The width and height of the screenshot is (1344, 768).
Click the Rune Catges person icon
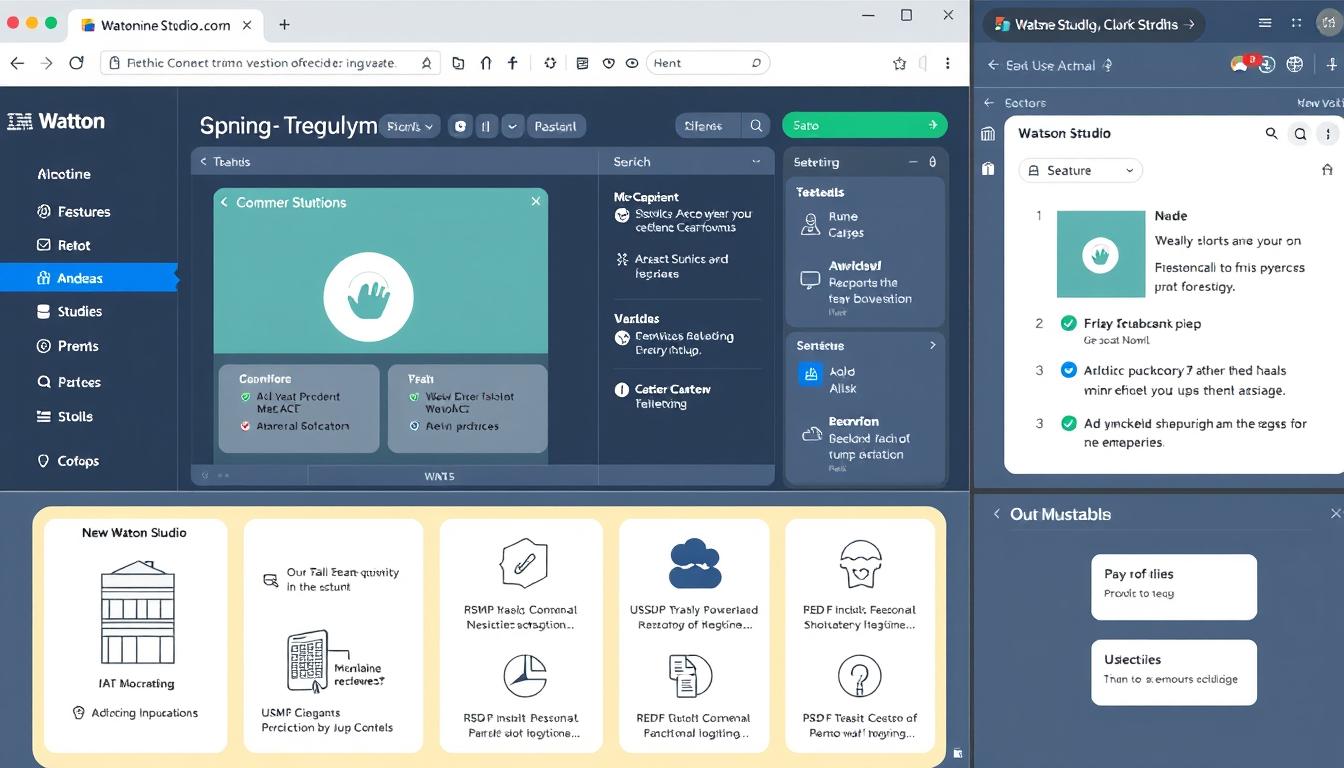810,224
